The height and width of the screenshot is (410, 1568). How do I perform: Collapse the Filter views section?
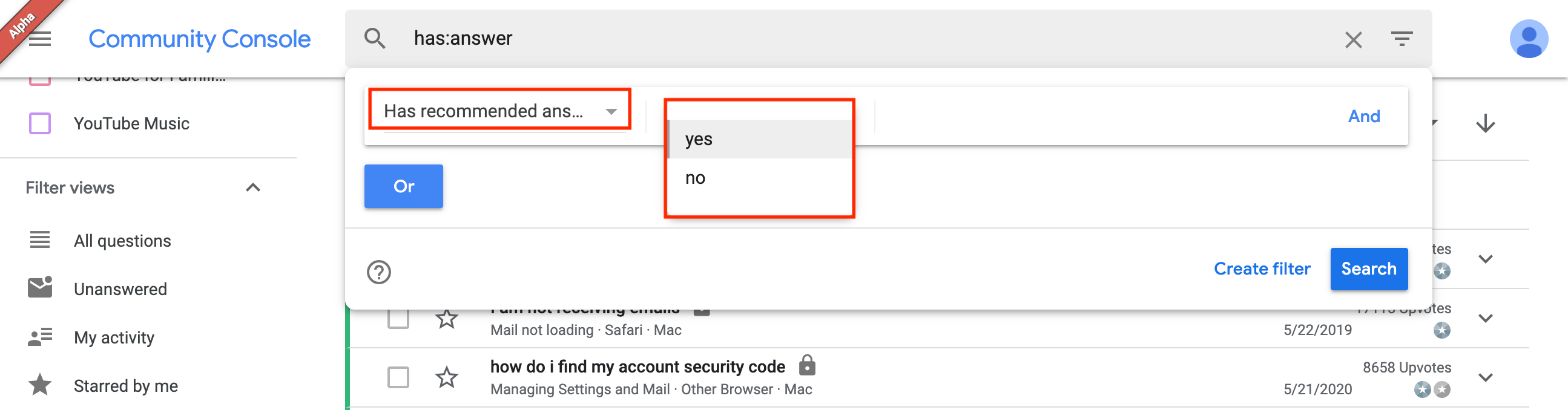point(252,187)
